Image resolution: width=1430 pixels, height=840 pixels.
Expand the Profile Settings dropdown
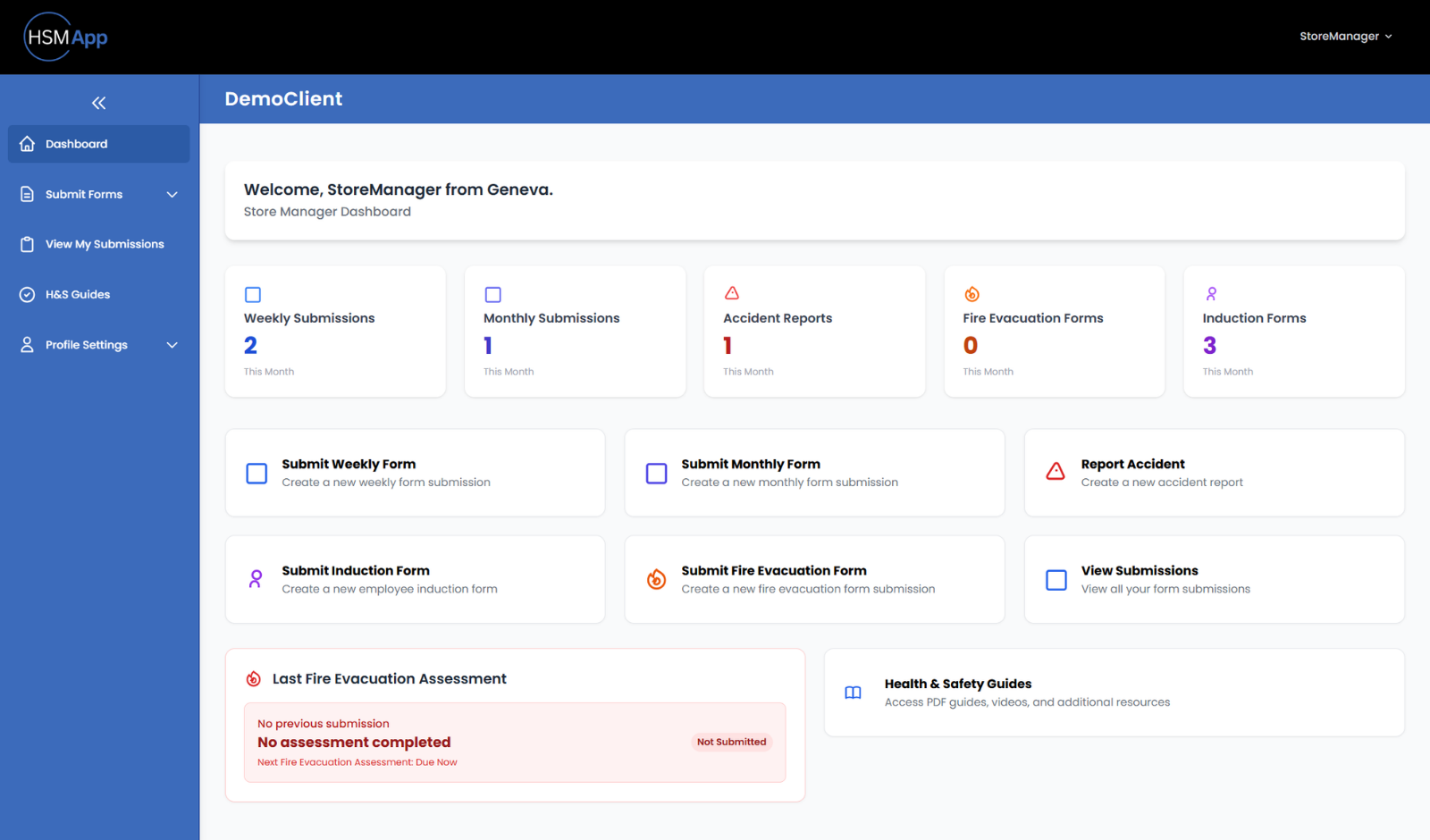point(172,344)
